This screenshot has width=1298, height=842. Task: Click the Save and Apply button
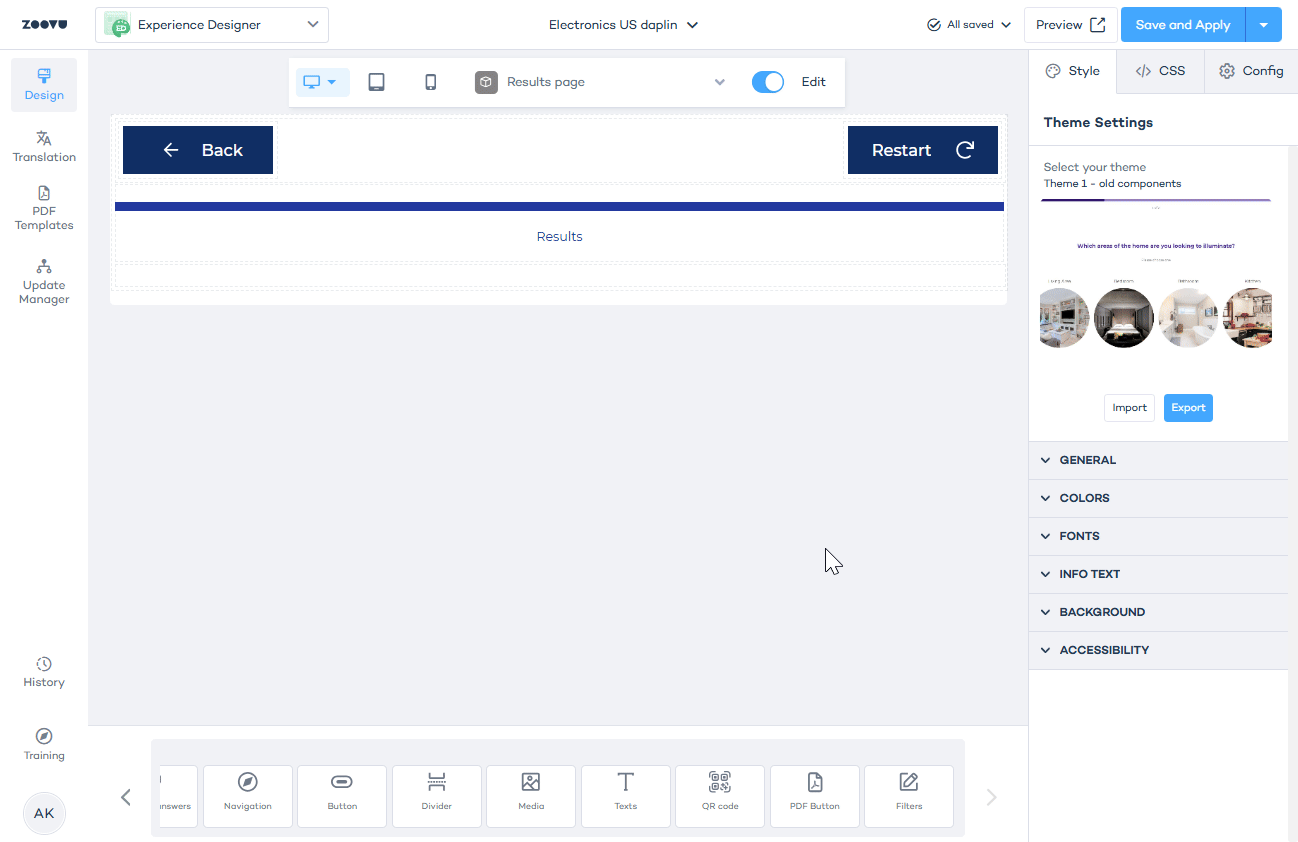1182,25
